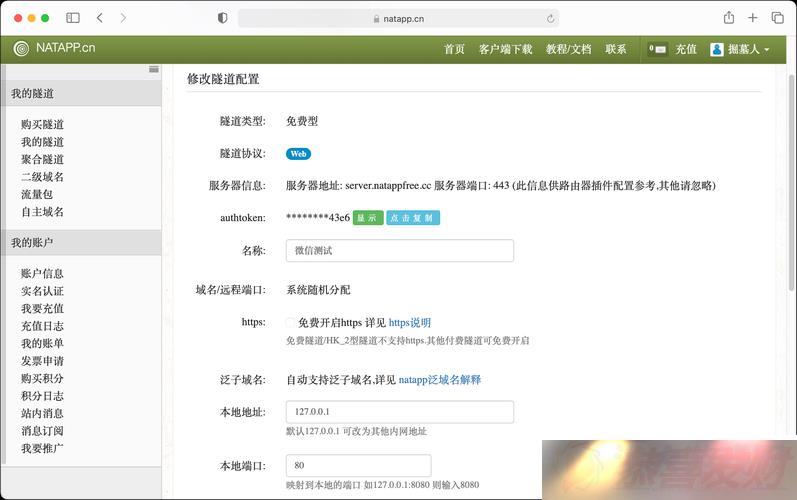Click the Web protocol badge
The width and height of the screenshot is (797, 500).
(298, 154)
